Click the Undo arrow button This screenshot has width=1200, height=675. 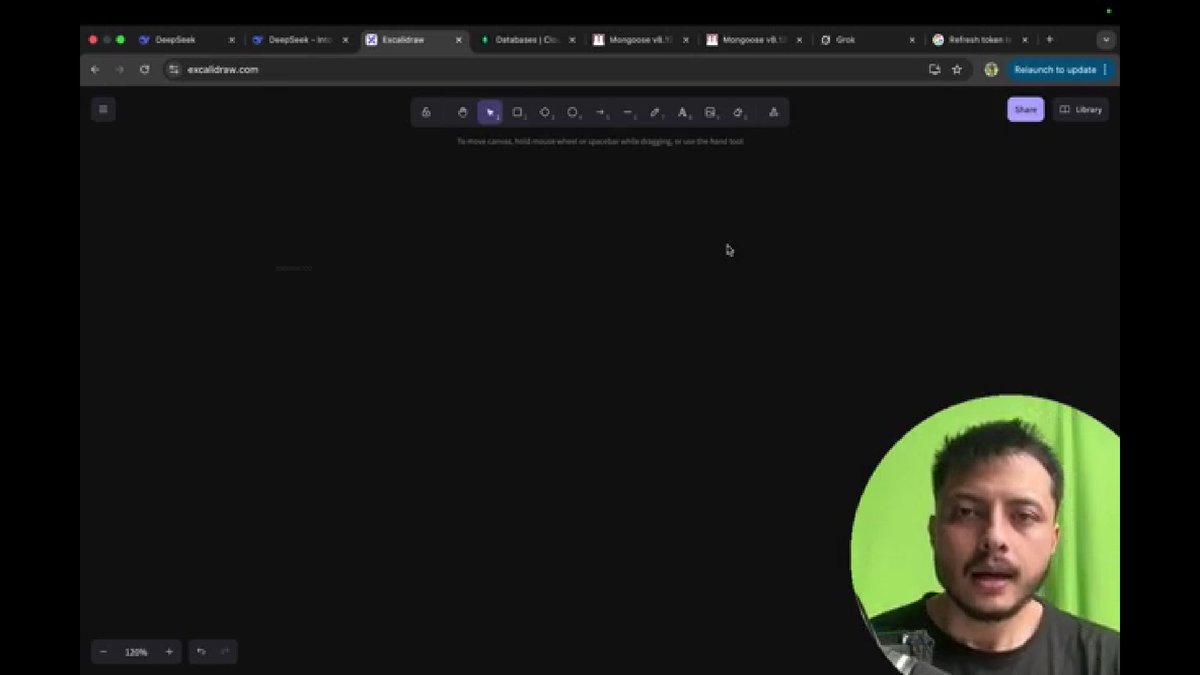click(x=201, y=652)
